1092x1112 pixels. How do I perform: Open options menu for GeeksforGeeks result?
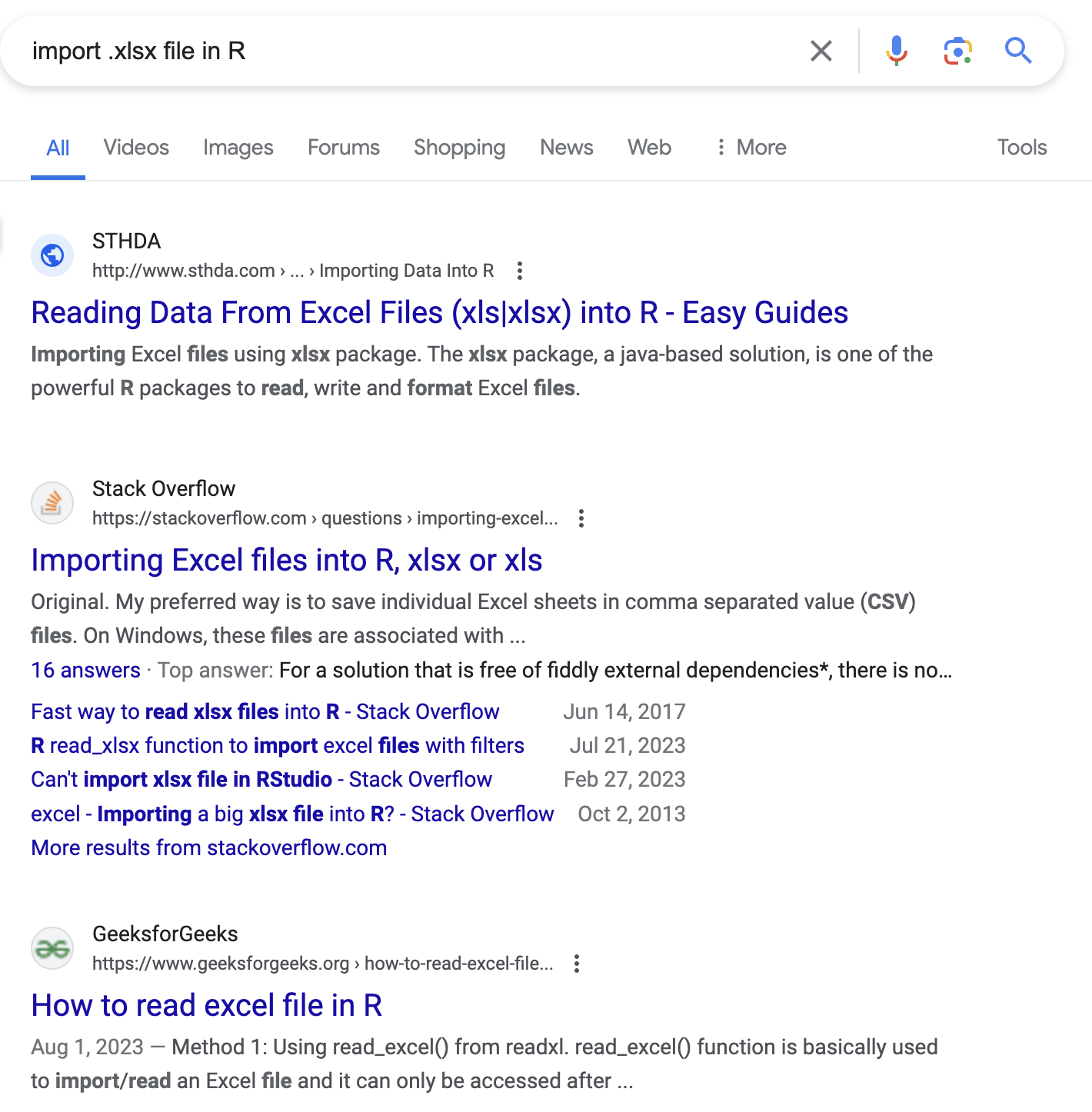pyautogui.click(x=577, y=964)
